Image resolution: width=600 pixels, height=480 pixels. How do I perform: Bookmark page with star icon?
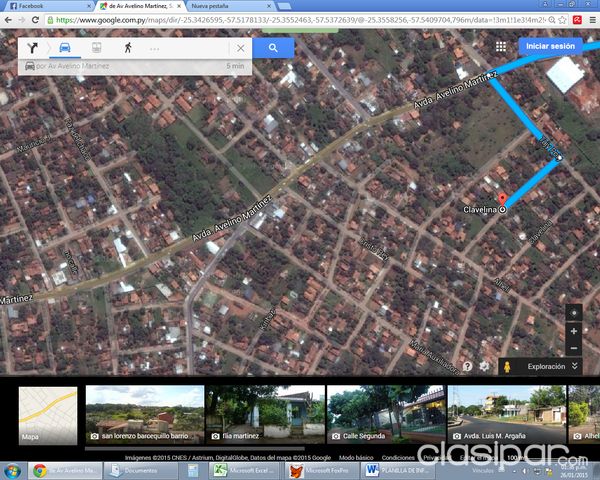point(562,20)
